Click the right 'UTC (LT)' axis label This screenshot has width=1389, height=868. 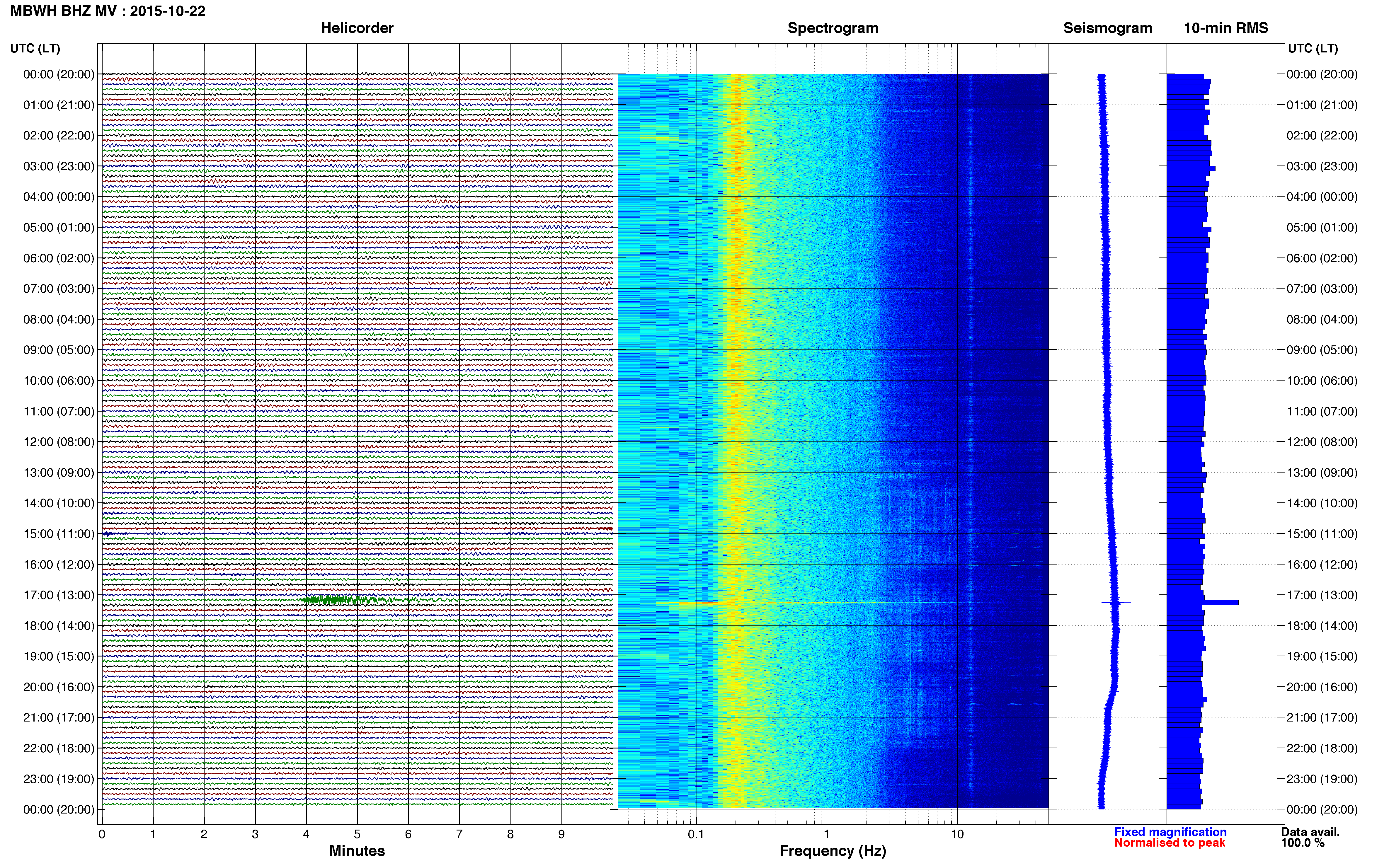tap(1313, 48)
